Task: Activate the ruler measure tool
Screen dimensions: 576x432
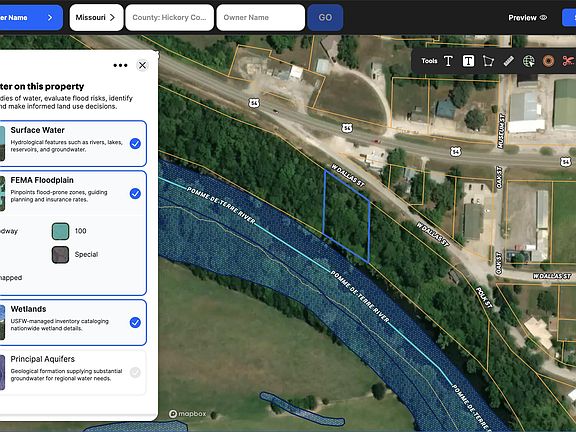Action: pyautogui.click(x=508, y=61)
